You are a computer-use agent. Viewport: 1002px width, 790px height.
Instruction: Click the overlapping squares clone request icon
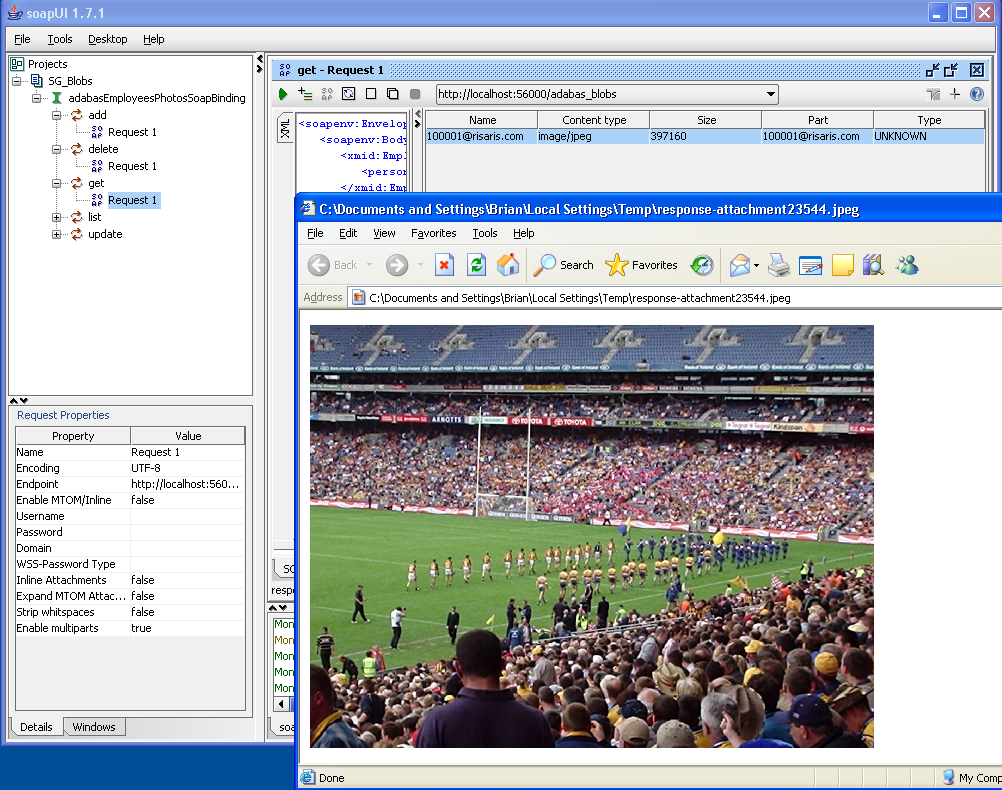[x=392, y=94]
